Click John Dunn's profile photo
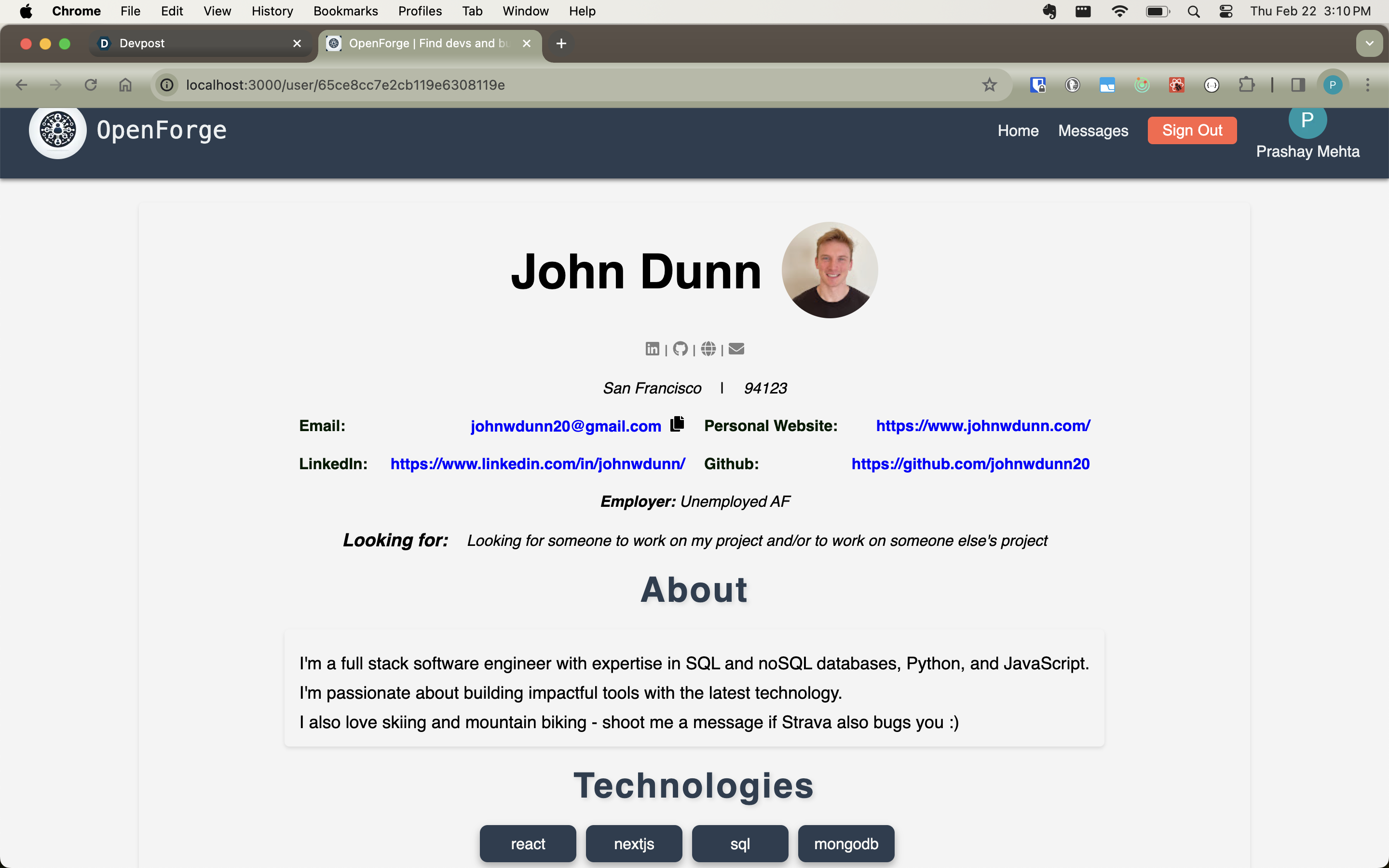 click(830, 270)
